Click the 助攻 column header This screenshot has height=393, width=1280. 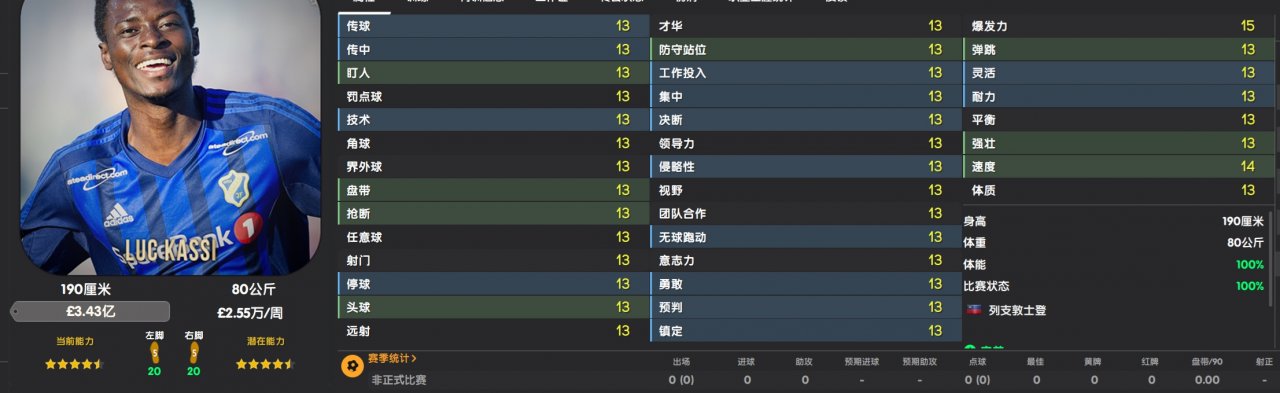pyautogui.click(x=805, y=362)
